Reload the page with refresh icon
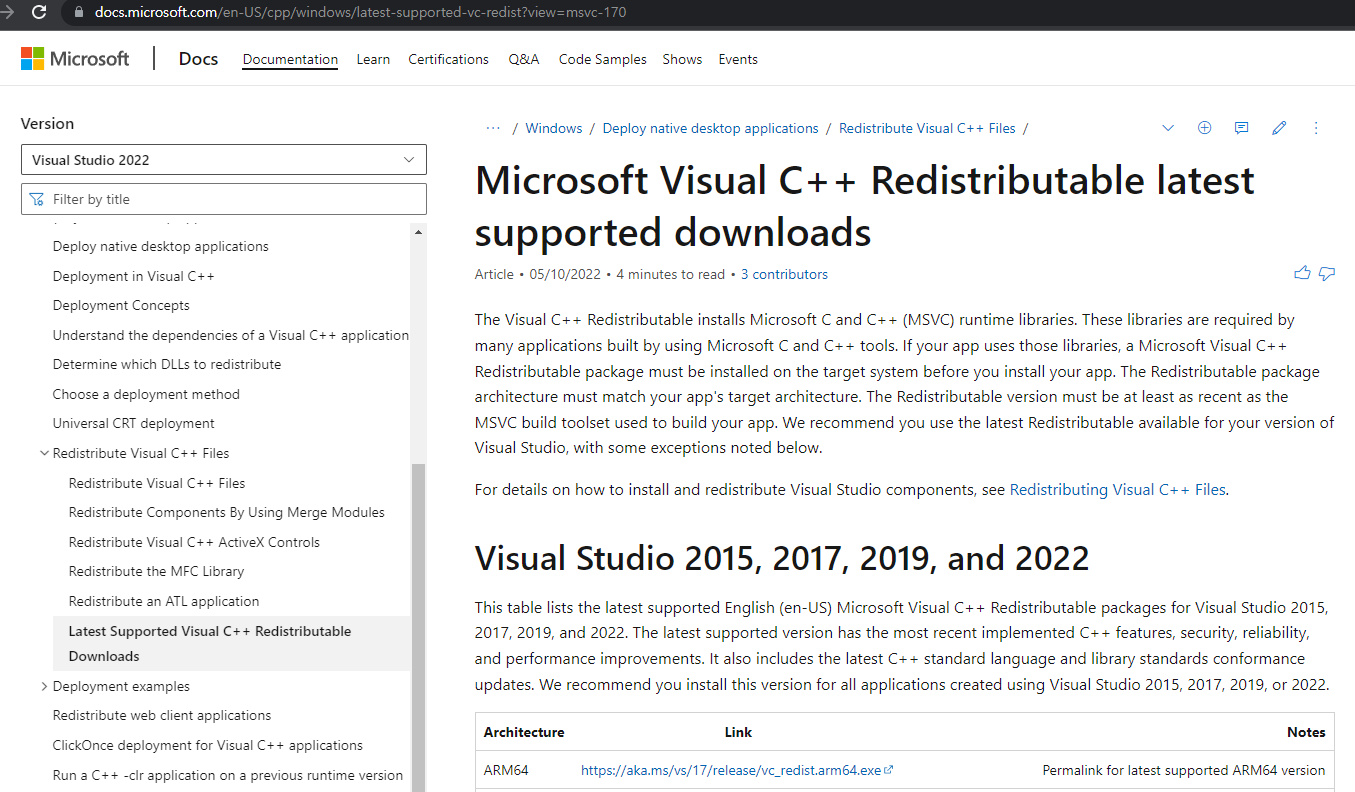This screenshot has width=1355, height=792. (x=39, y=13)
